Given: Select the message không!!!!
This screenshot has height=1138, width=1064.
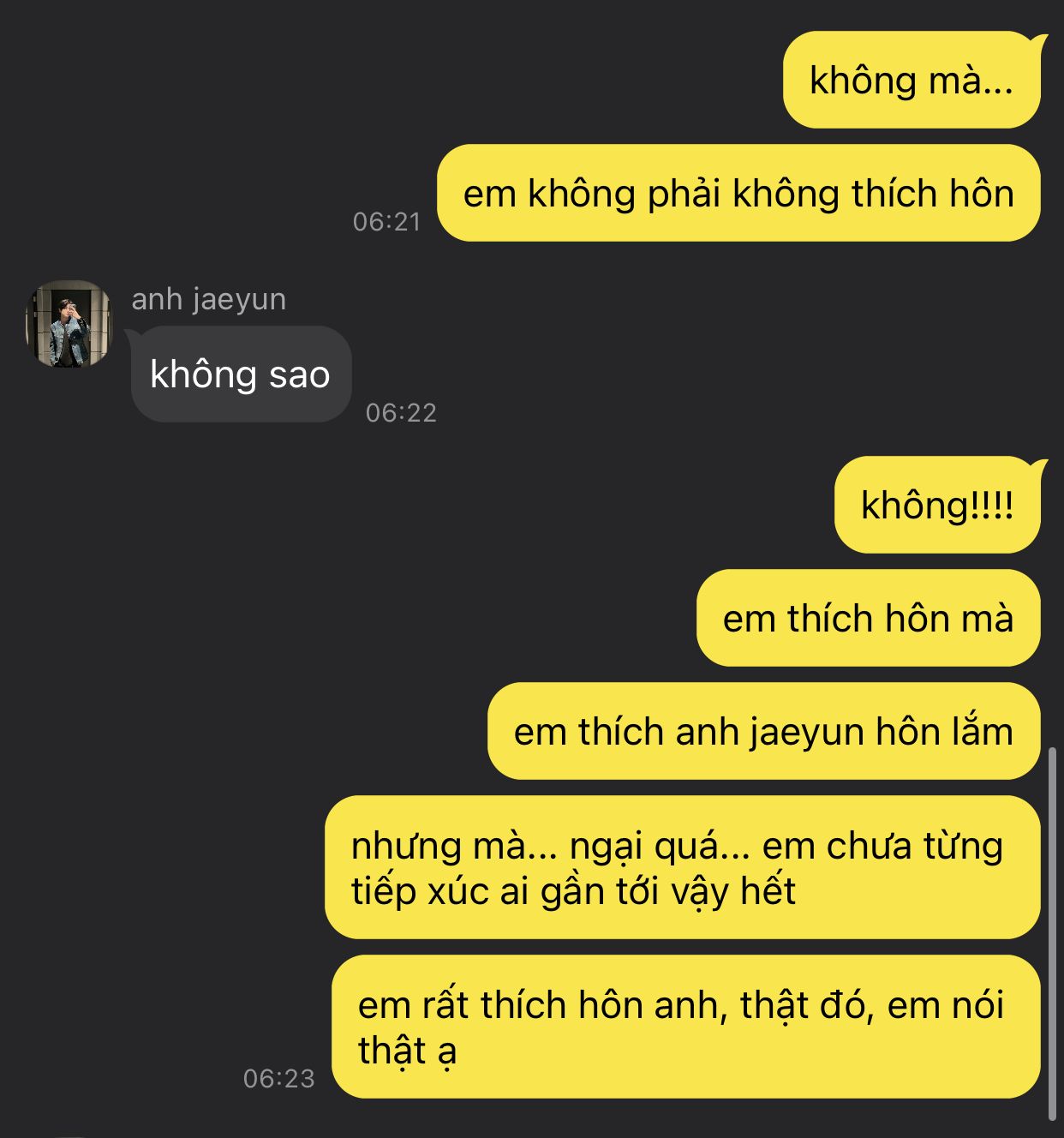Looking at the screenshot, I should click(x=937, y=505).
